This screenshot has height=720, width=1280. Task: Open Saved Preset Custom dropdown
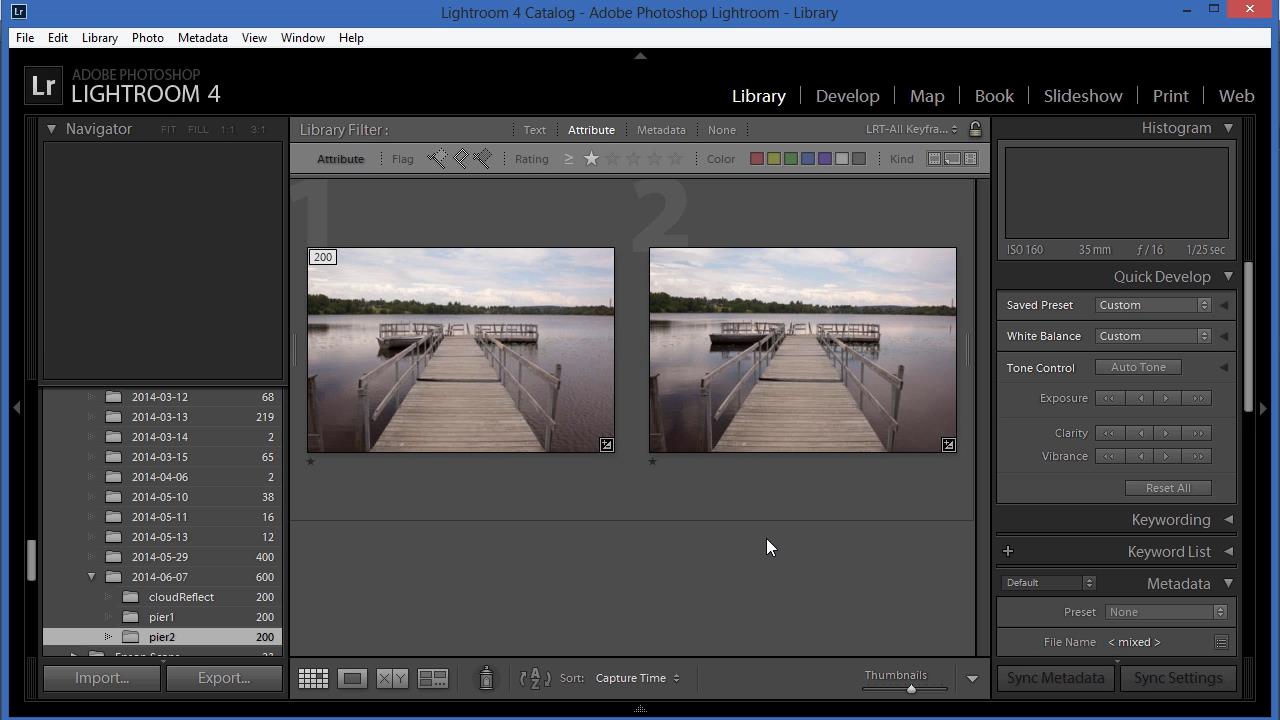pyautogui.click(x=1153, y=305)
